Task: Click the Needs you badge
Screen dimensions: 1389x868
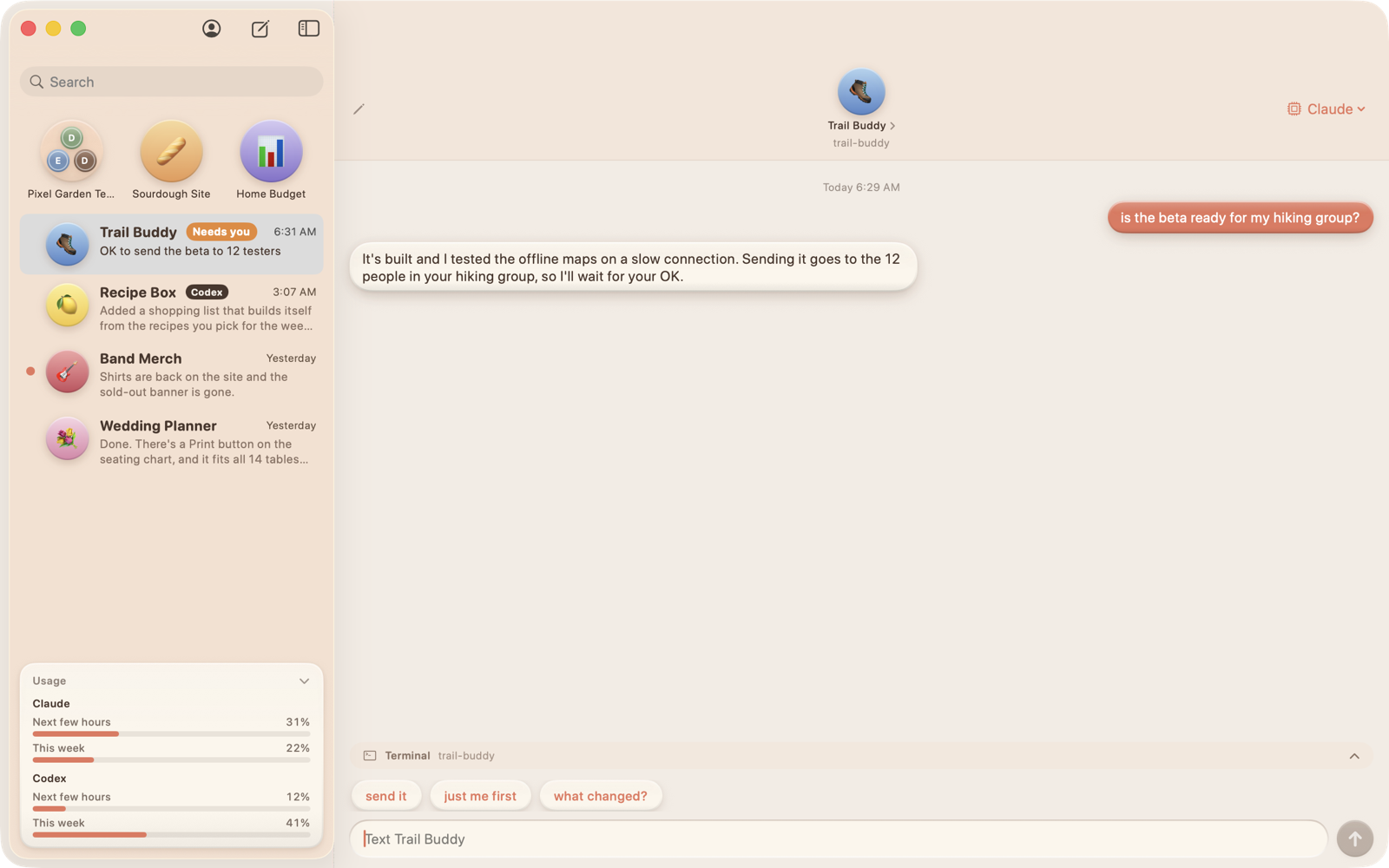Action: [221, 232]
